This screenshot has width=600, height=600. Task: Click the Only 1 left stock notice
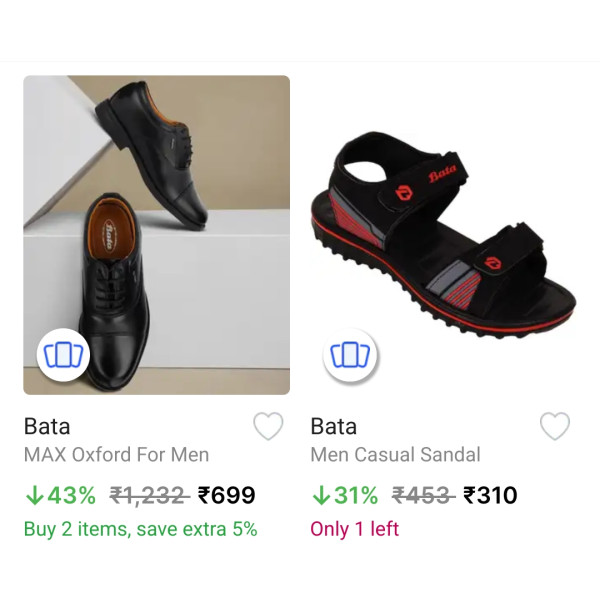coord(355,529)
